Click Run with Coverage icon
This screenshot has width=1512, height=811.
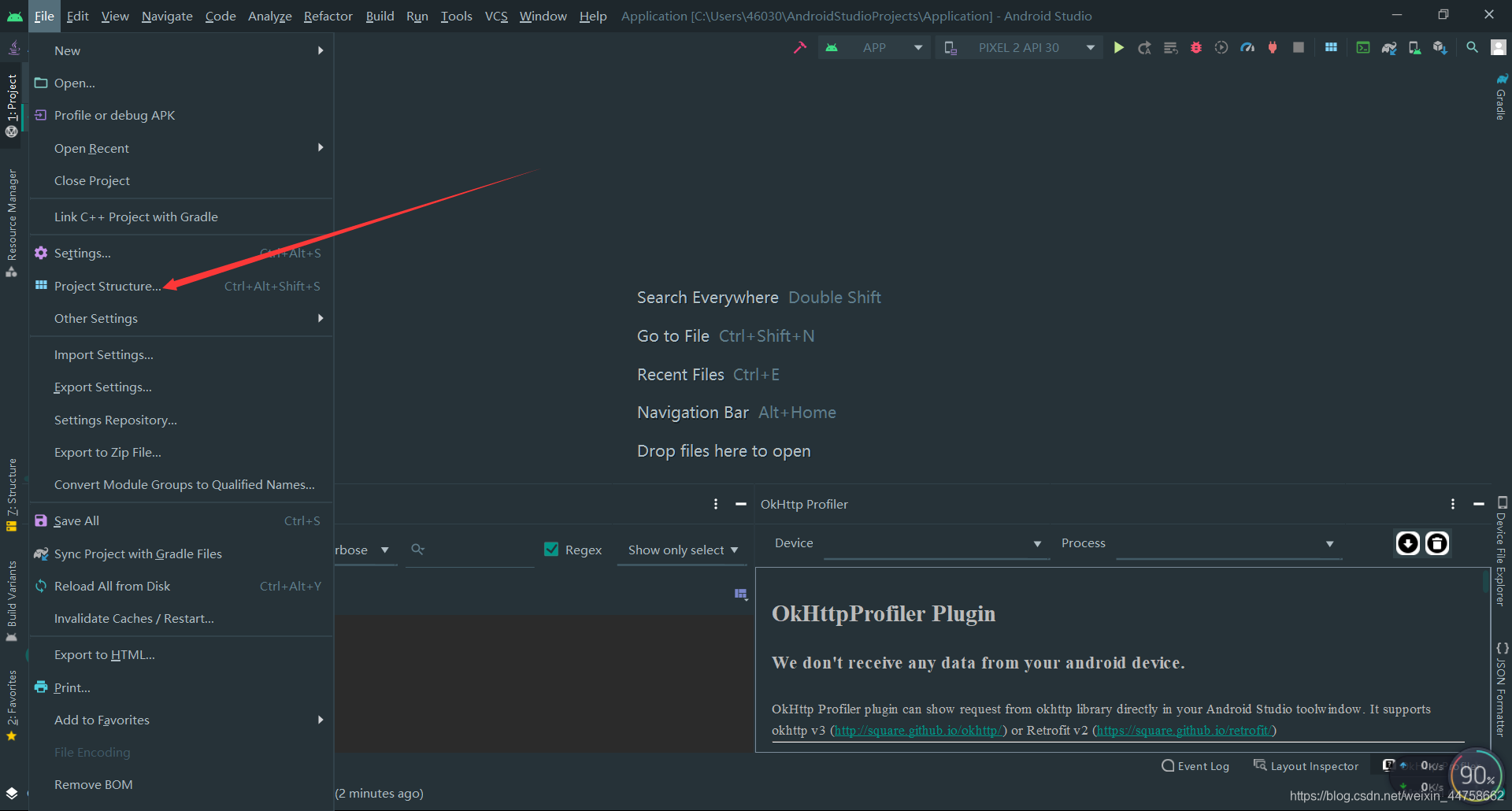click(1221, 47)
